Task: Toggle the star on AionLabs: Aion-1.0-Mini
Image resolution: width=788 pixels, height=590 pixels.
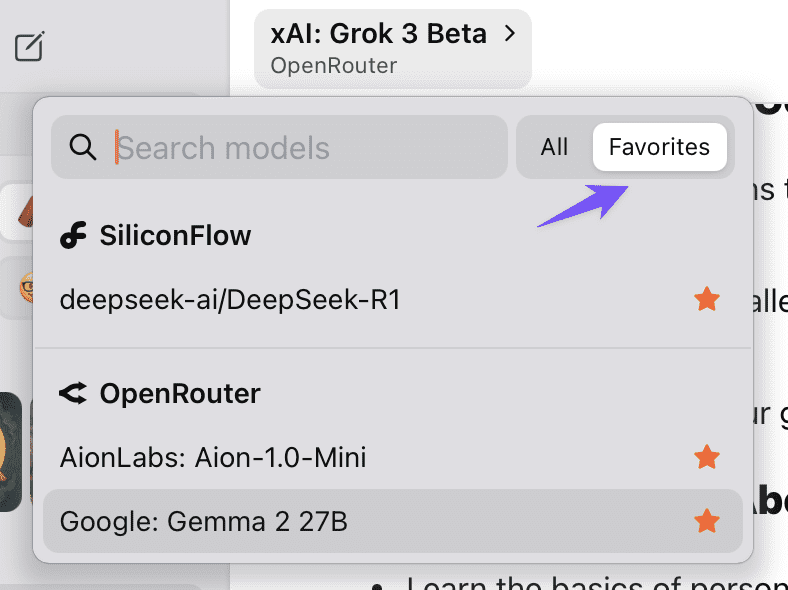Action: (x=707, y=457)
